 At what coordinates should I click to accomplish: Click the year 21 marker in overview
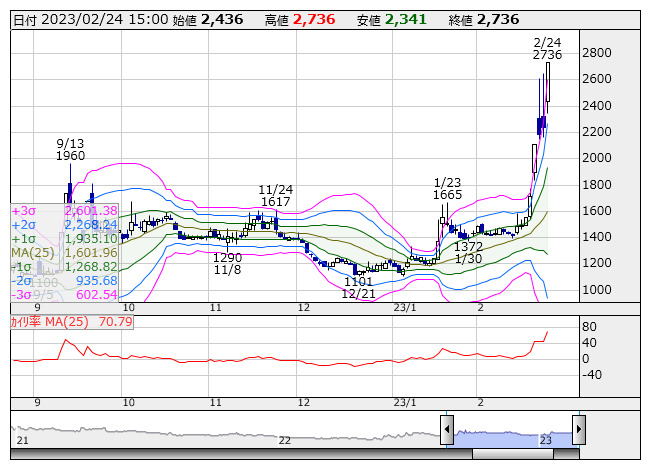[x=22, y=440]
